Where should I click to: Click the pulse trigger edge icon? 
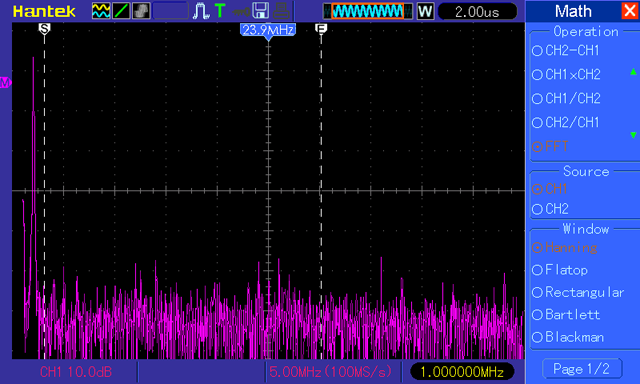pyautogui.click(x=200, y=11)
